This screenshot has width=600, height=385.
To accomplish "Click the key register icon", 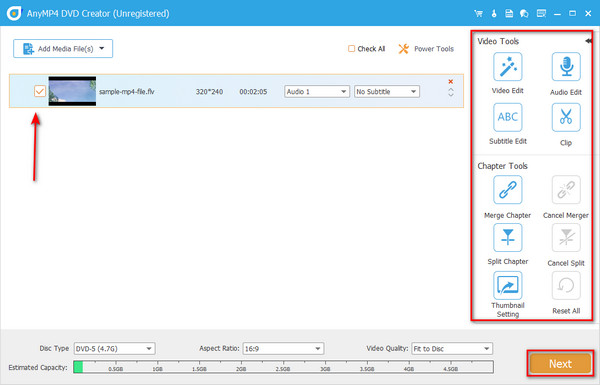I will tap(494, 14).
